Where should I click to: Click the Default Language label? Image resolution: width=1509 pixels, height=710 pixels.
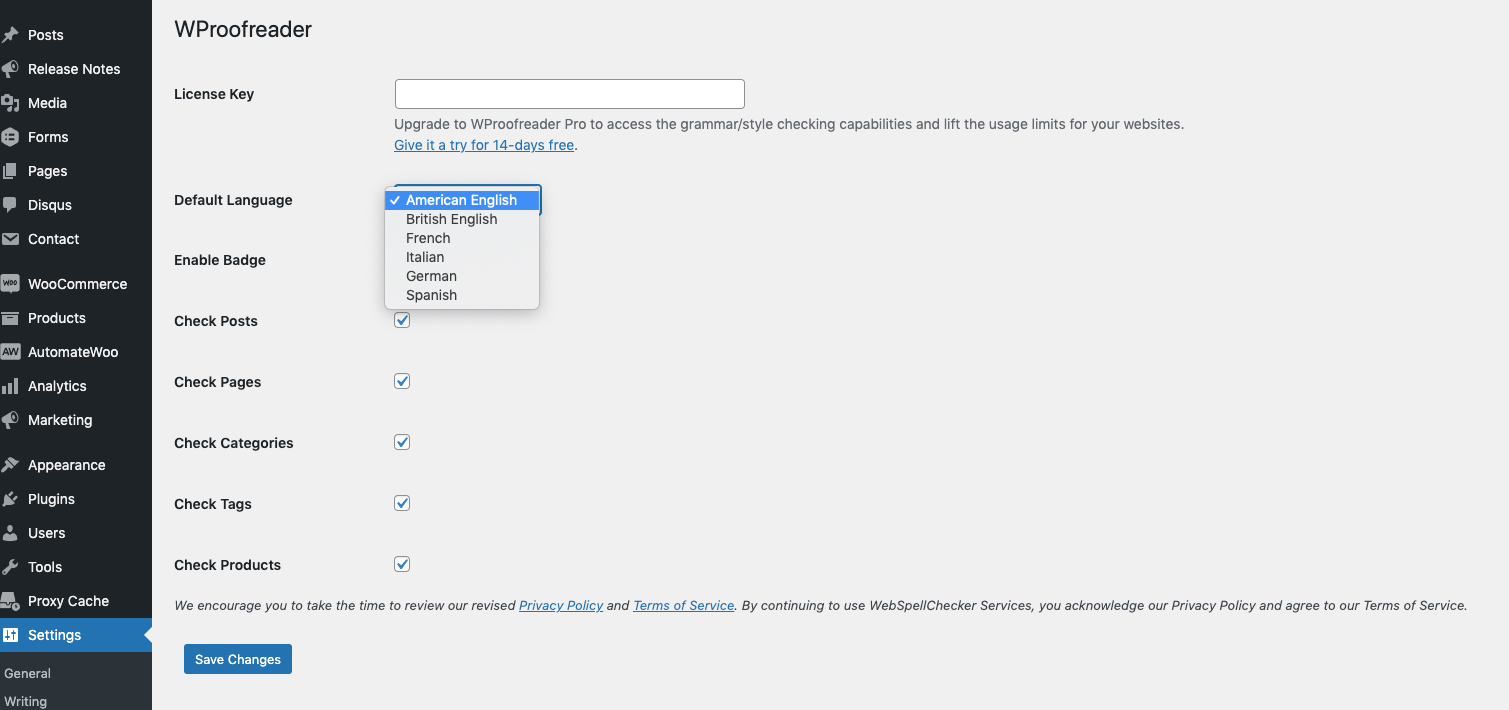point(233,200)
